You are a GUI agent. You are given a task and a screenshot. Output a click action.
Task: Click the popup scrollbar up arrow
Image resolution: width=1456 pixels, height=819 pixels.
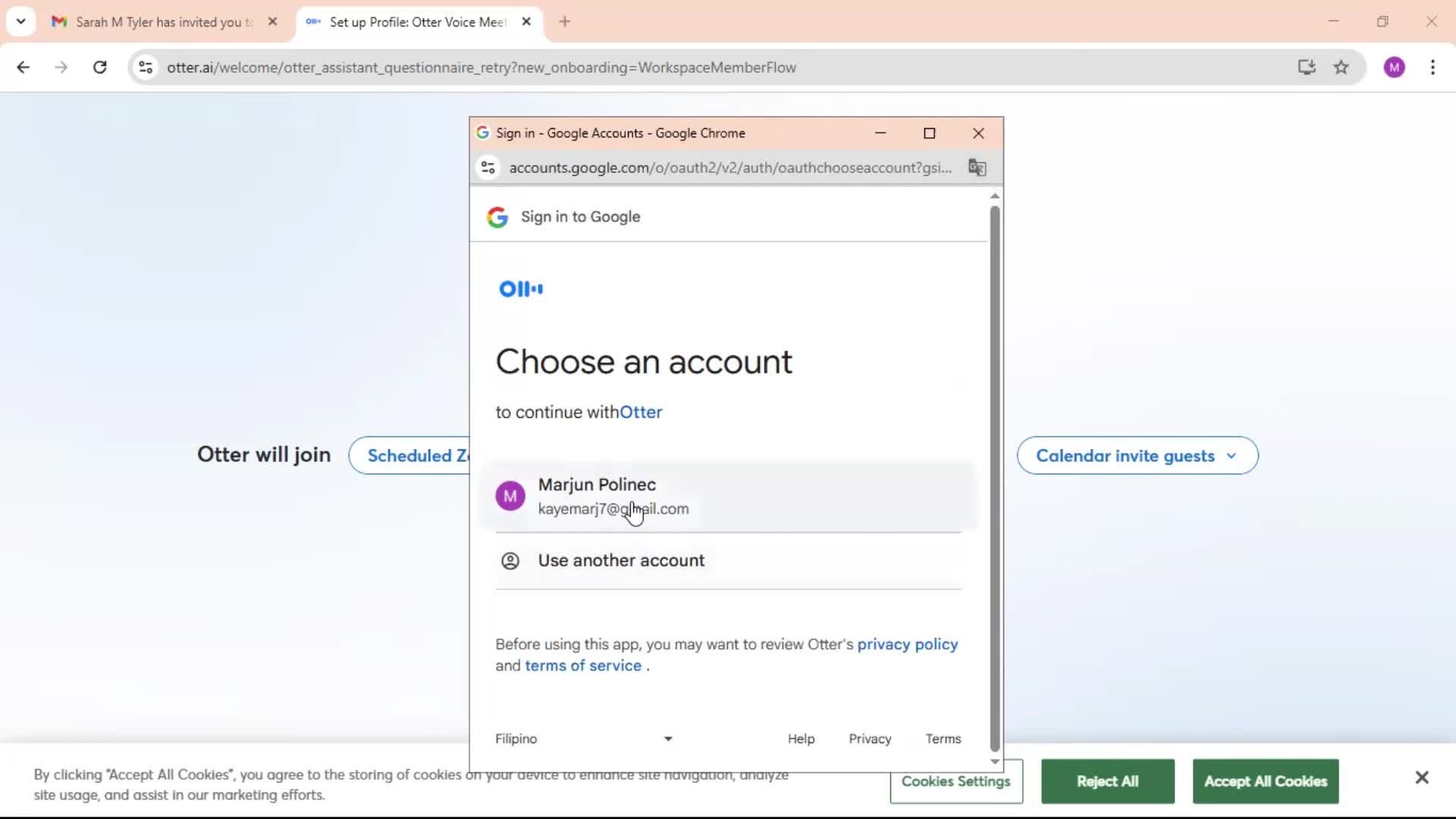pos(995,196)
